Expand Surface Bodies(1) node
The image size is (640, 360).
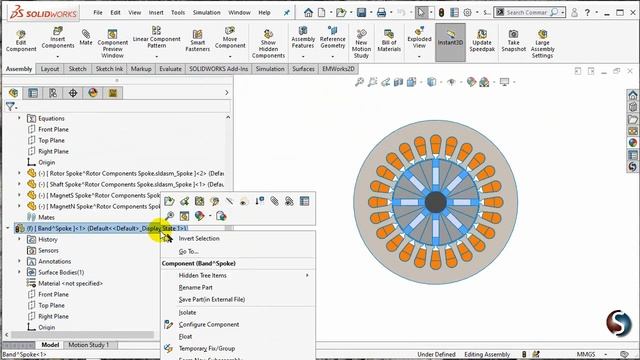(19, 272)
